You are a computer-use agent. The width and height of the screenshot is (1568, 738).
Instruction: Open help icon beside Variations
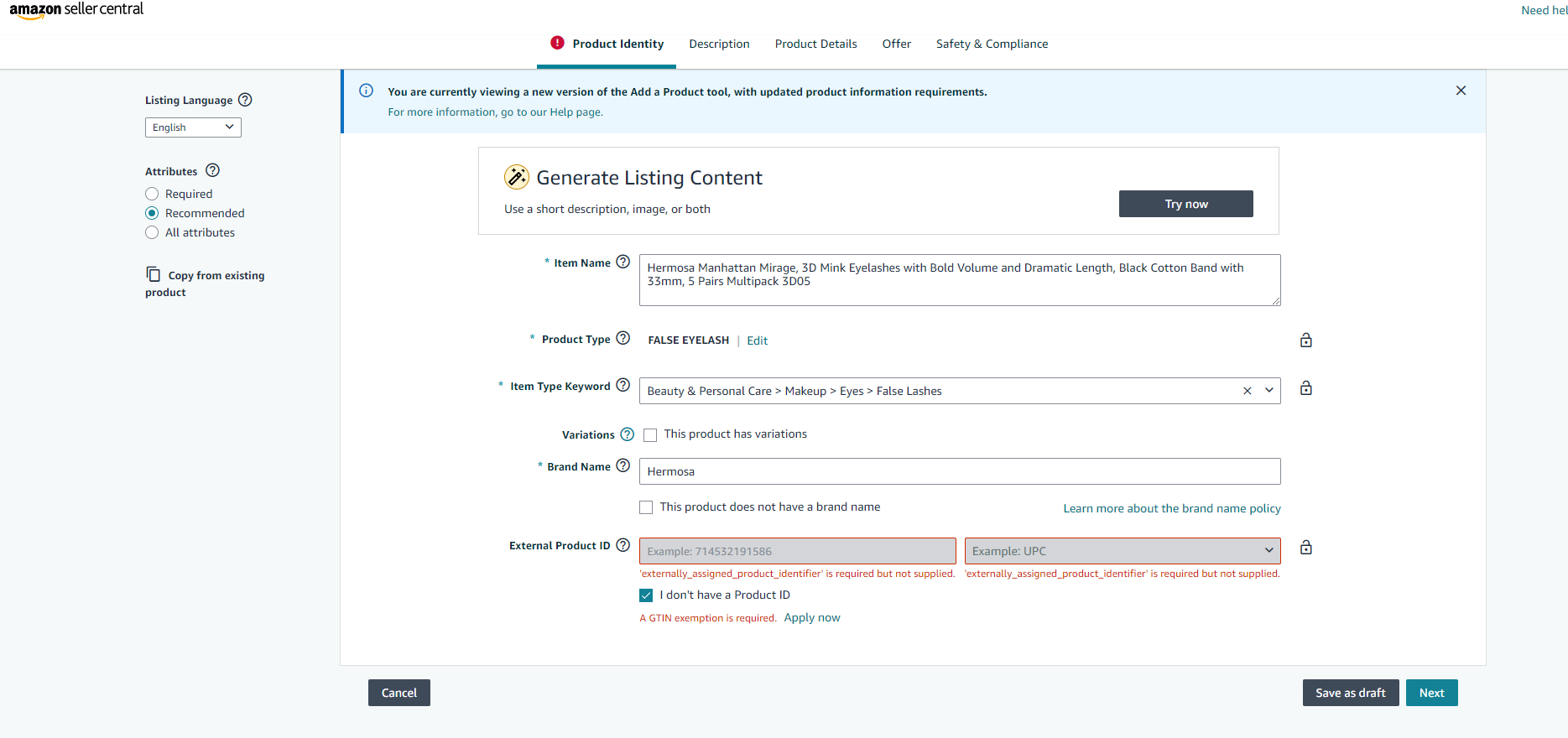627,434
